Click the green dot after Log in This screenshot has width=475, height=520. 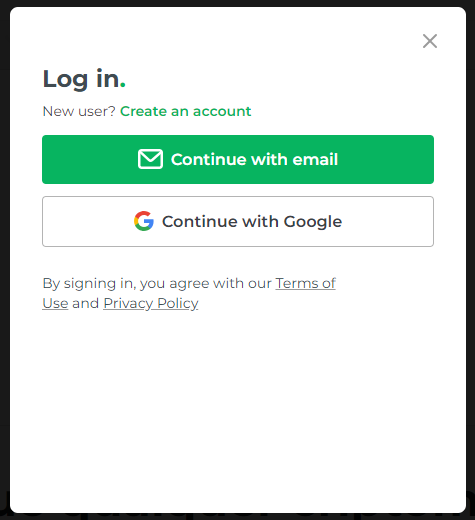[x=123, y=85]
